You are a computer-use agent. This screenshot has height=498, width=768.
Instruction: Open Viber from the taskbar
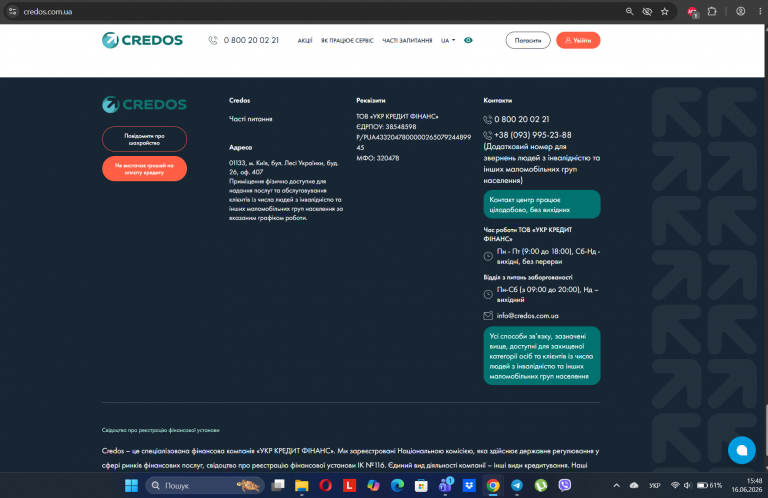click(x=565, y=485)
